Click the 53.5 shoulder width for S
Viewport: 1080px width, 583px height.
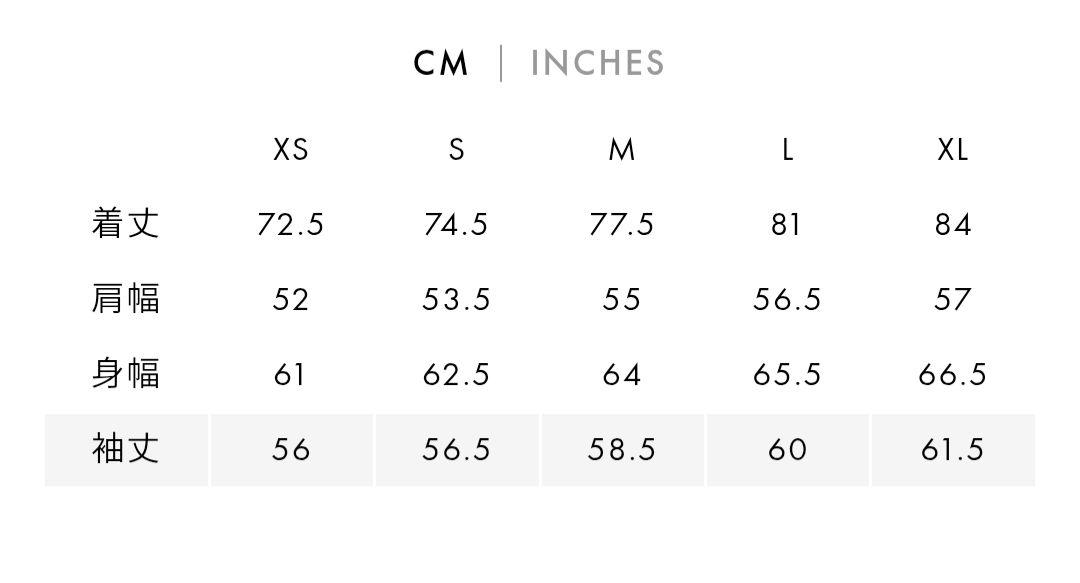(457, 300)
